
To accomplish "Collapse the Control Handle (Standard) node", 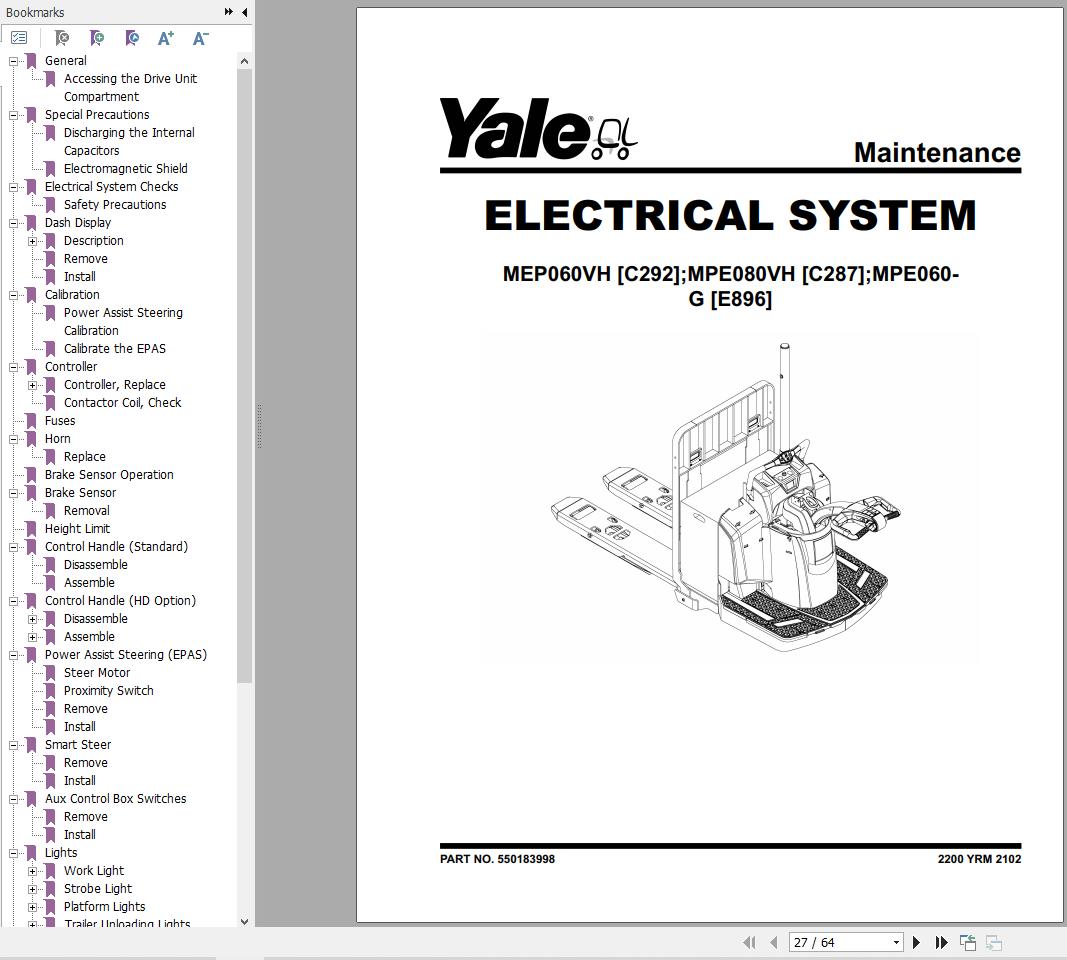I will [13, 548].
